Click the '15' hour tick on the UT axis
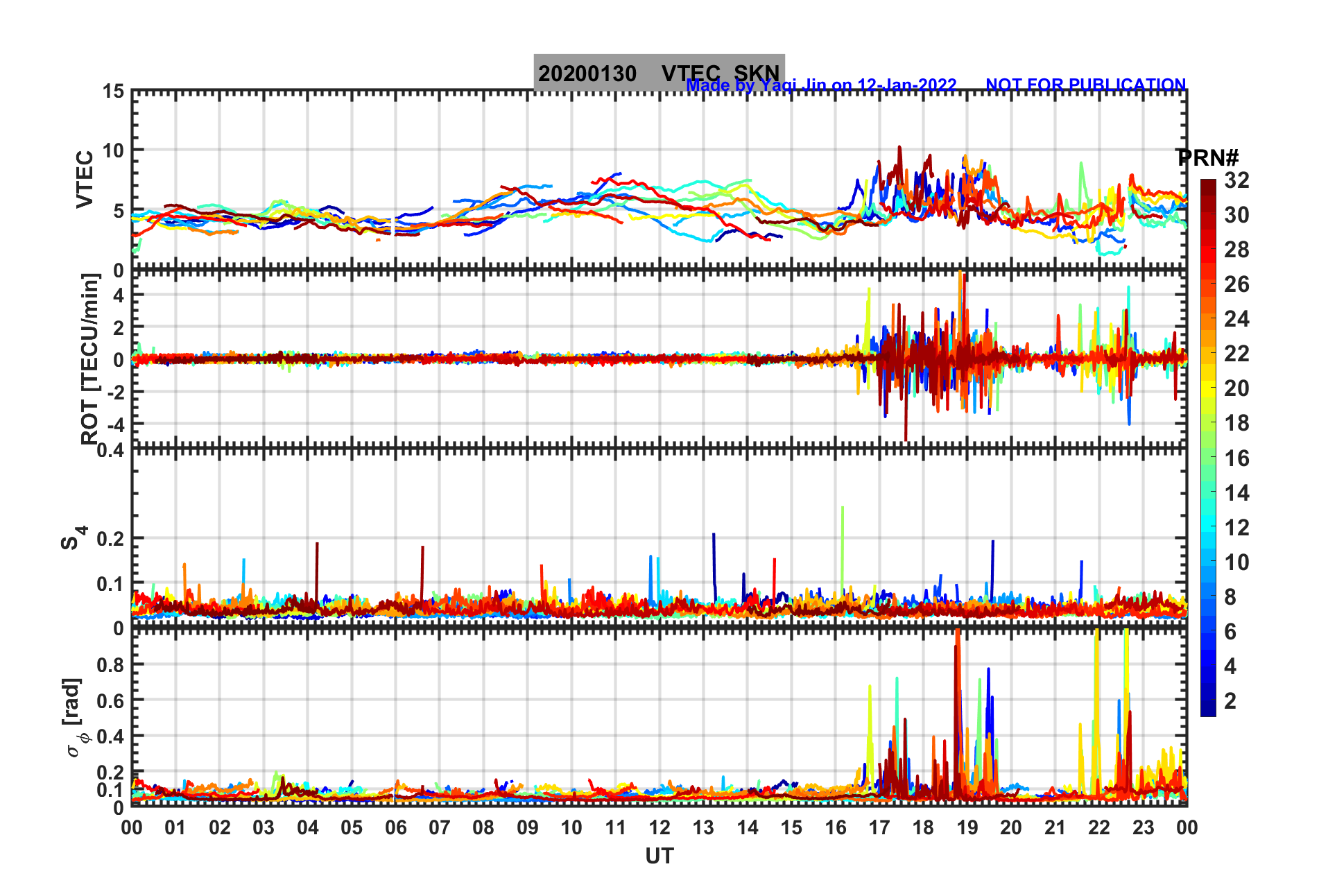Screen dimensions: 1319x896 click(x=791, y=827)
